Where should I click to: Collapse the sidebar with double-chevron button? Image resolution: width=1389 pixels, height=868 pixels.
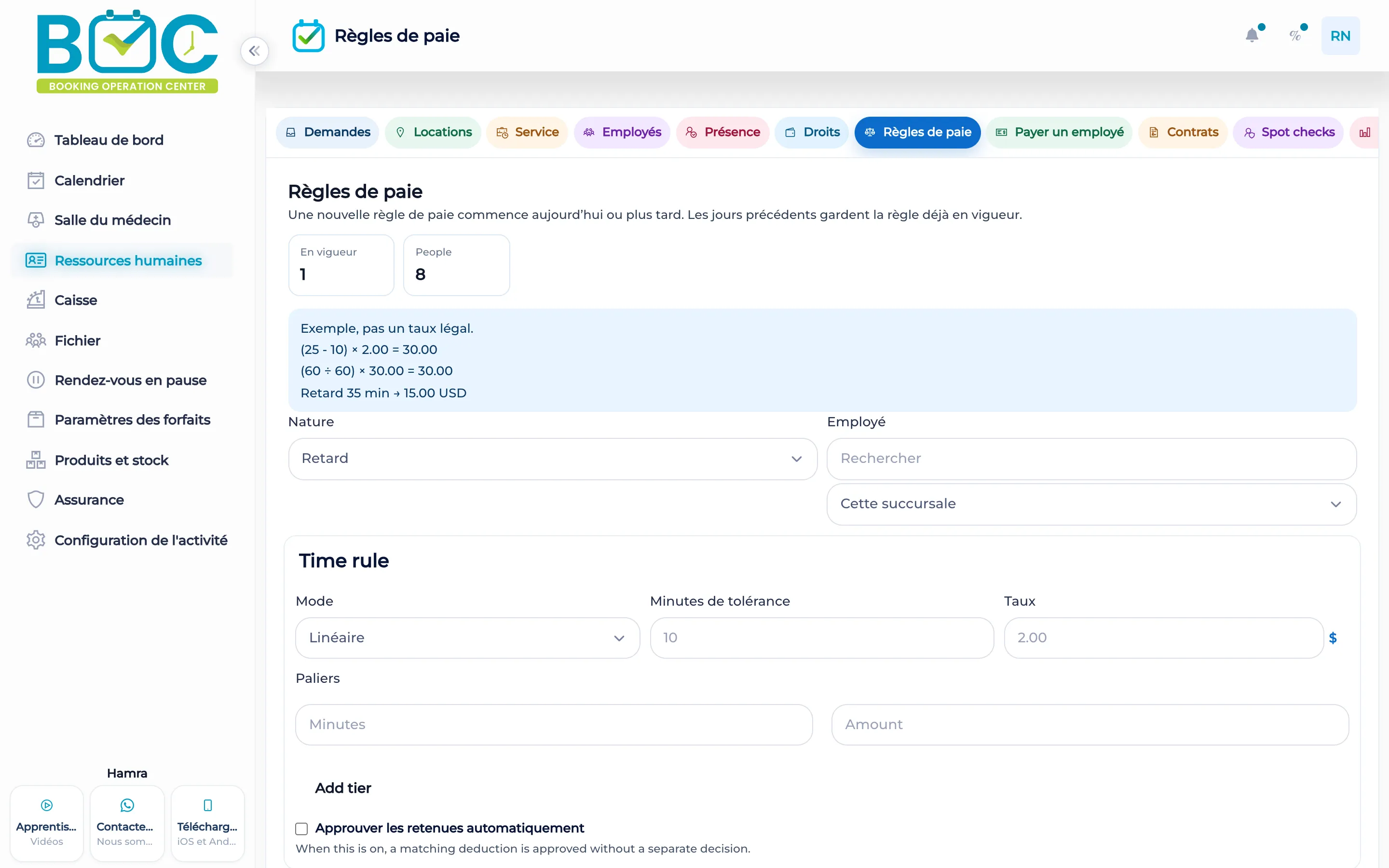[254, 51]
